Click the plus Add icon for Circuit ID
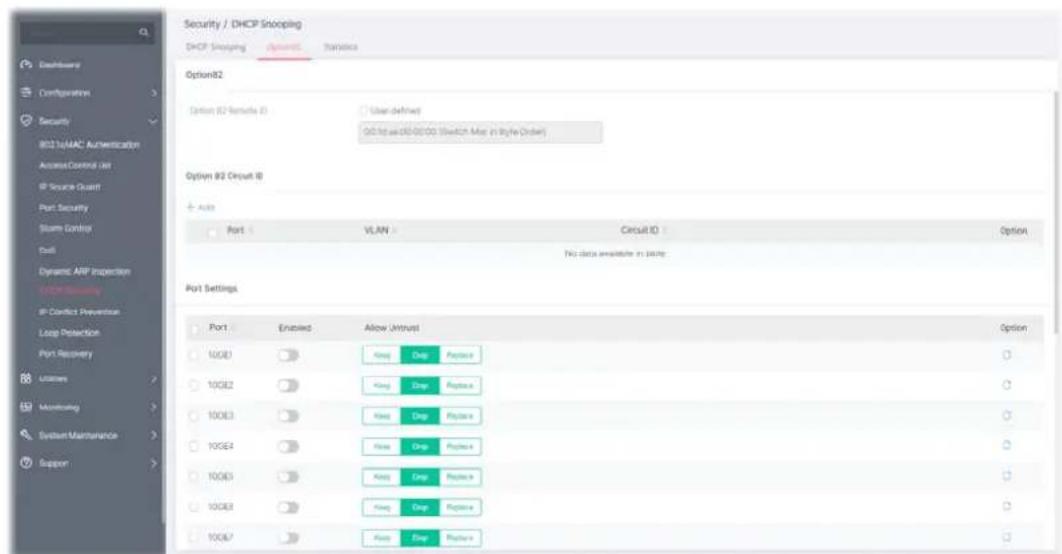This screenshot has width=1062, height=554. click(x=191, y=207)
